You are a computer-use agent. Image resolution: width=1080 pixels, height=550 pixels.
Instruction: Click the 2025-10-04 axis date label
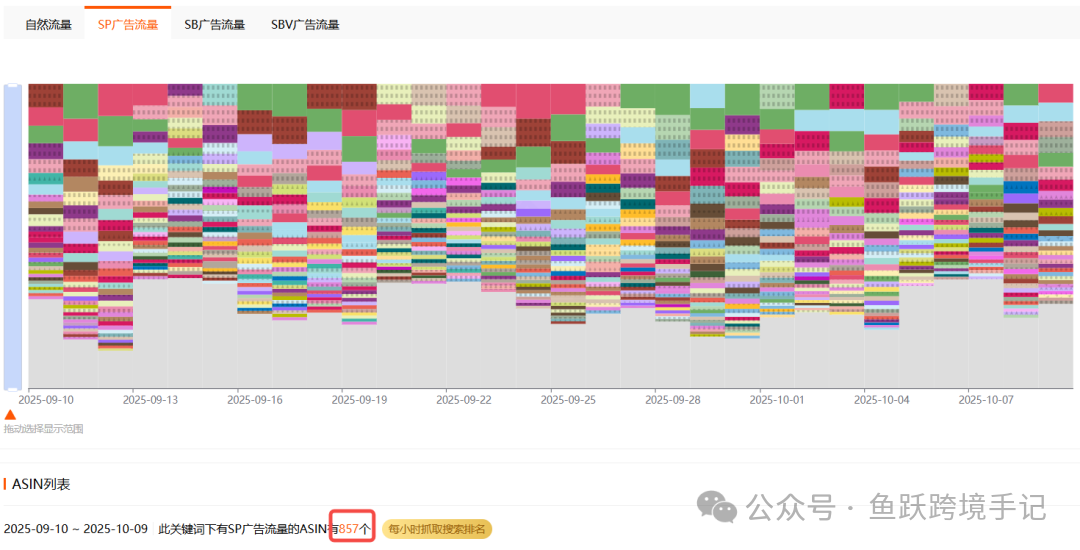pyautogui.click(x=882, y=399)
